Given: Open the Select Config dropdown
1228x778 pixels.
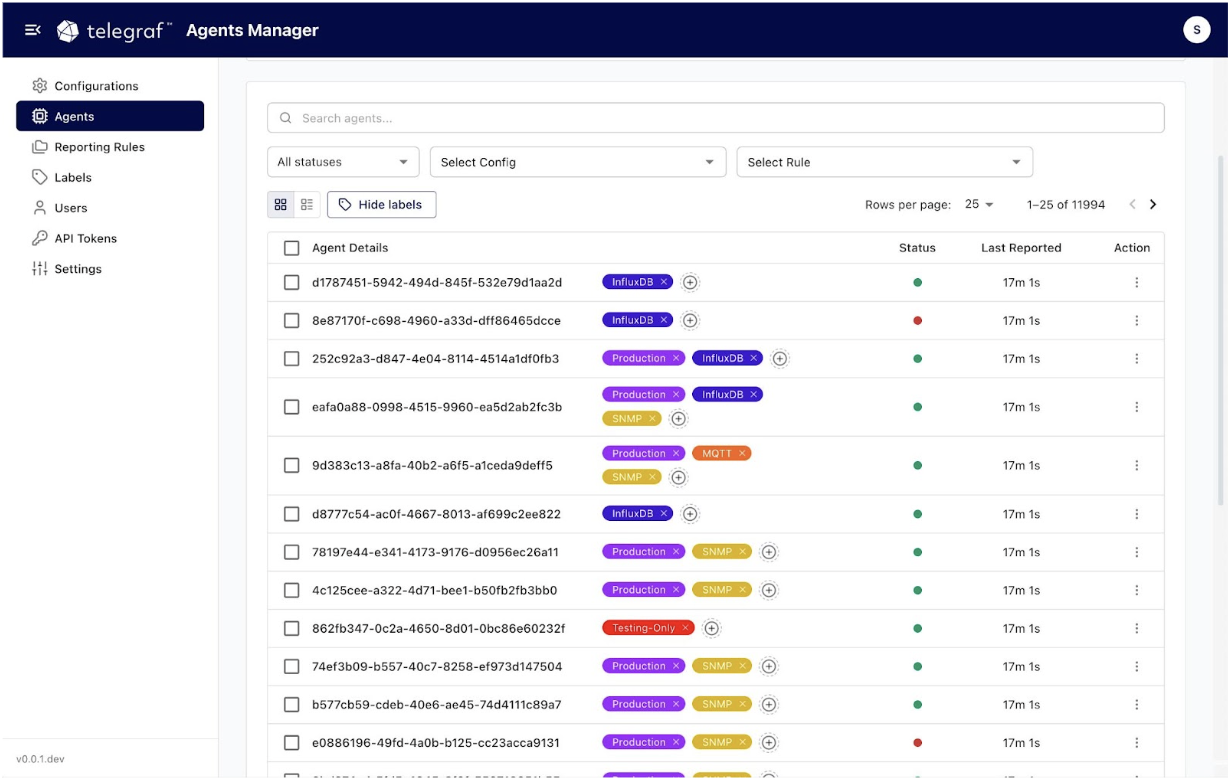Looking at the screenshot, I should point(578,162).
